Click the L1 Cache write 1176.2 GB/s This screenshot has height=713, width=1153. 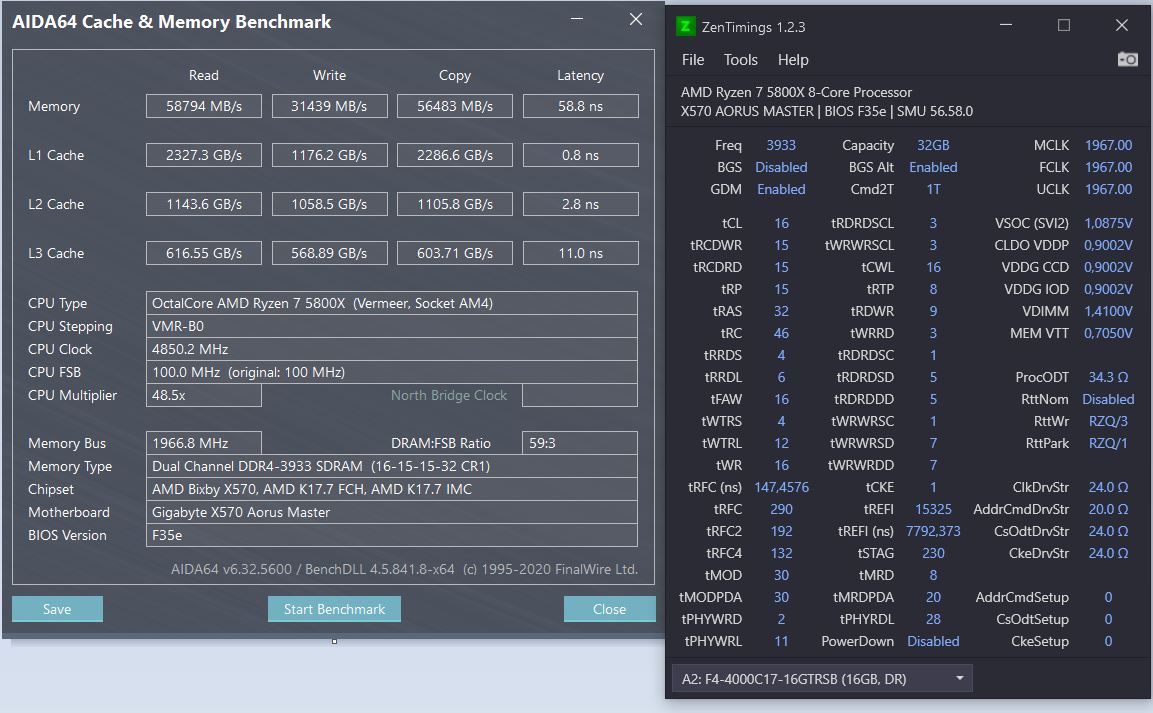[x=329, y=155]
